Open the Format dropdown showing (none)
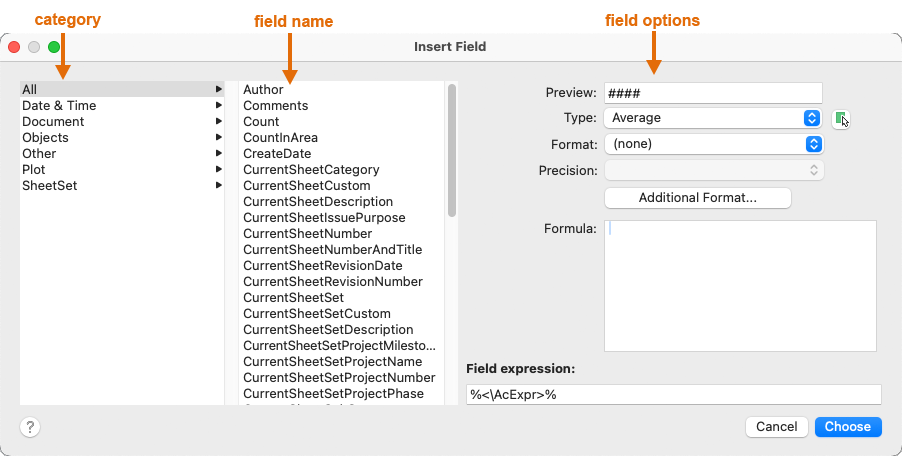 (x=714, y=144)
